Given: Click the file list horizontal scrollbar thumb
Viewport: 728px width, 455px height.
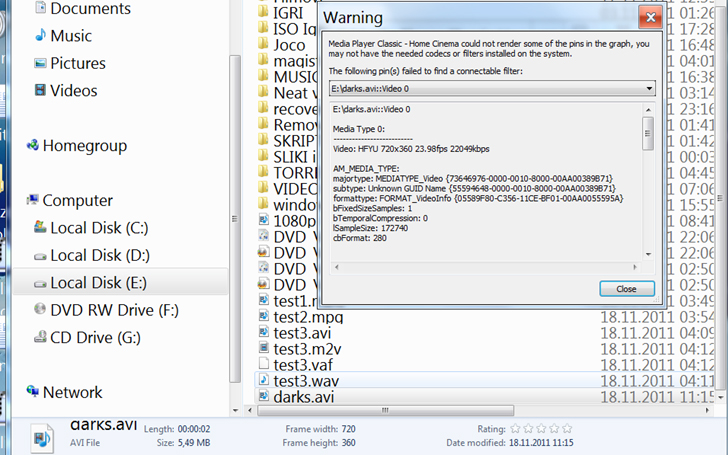Looking at the screenshot, I should (385, 410).
